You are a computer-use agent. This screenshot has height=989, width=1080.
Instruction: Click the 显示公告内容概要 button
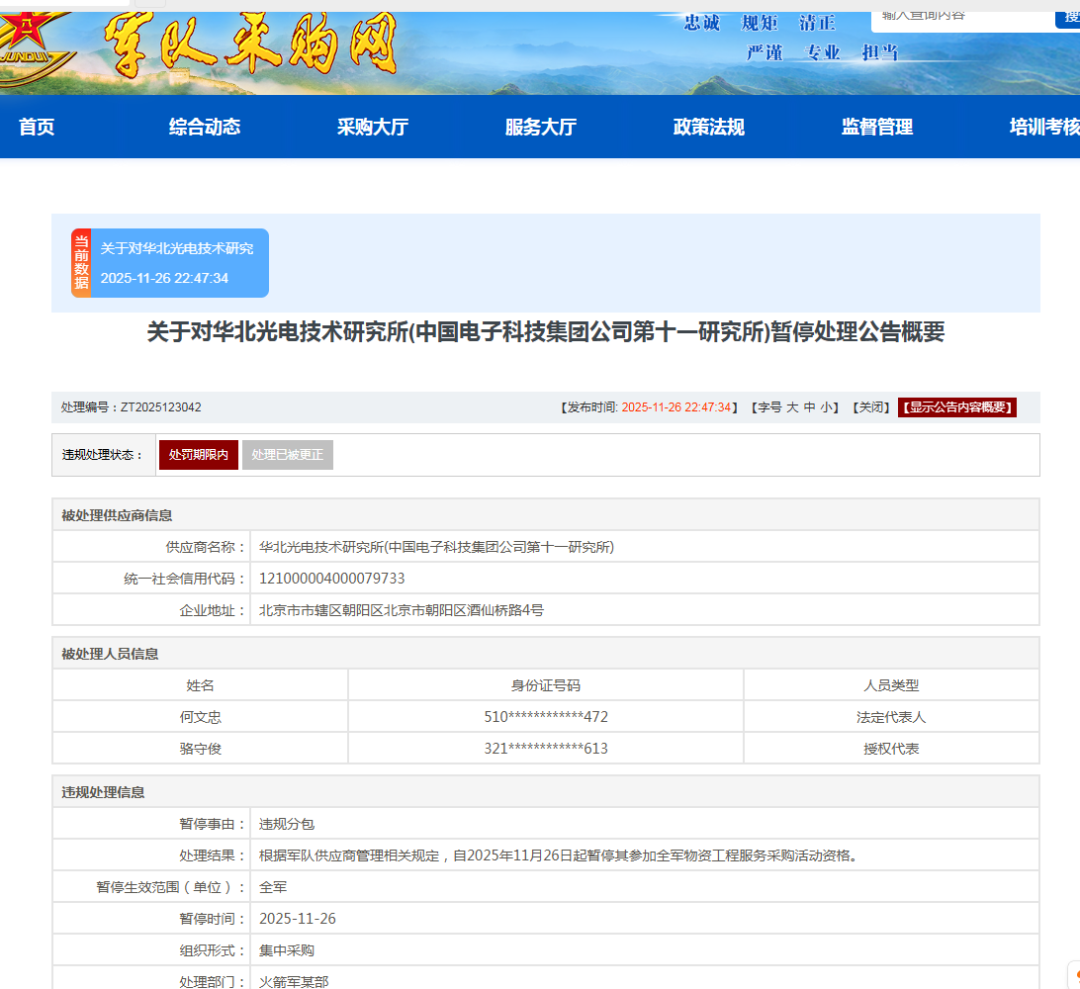[x=957, y=407]
